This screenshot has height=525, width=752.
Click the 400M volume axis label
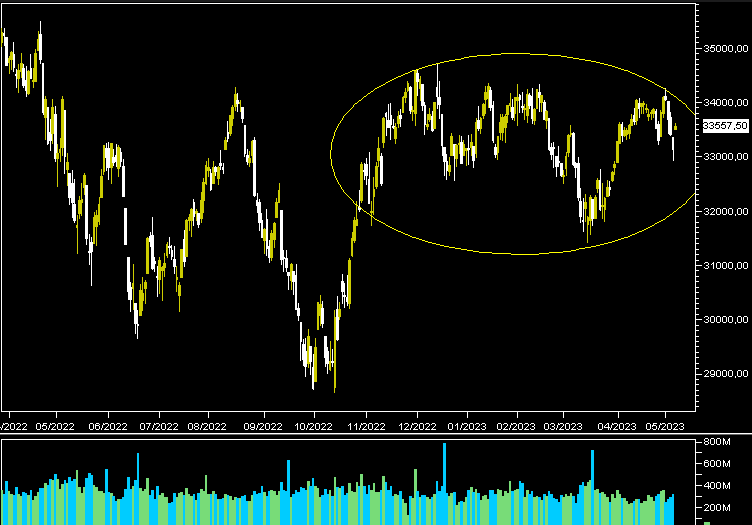[x=717, y=486]
